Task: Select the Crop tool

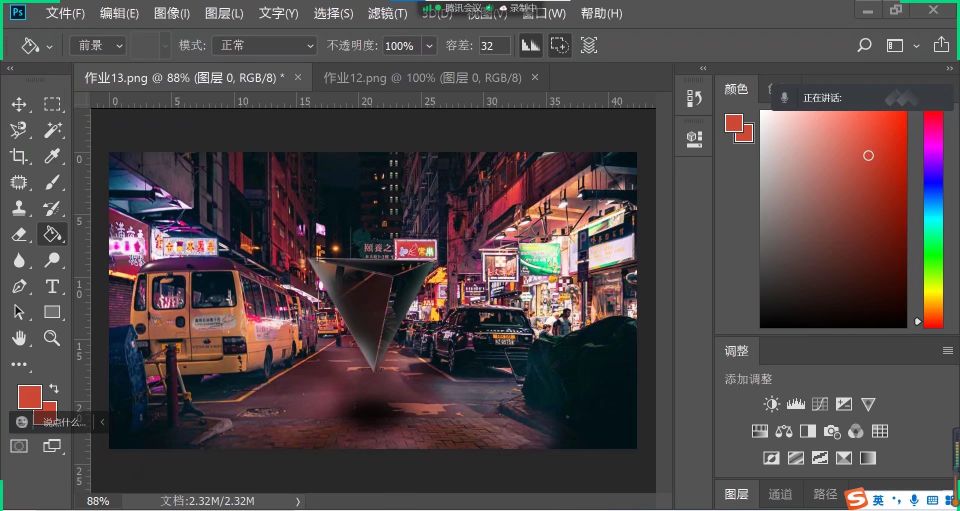Action: (x=19, y=156)
